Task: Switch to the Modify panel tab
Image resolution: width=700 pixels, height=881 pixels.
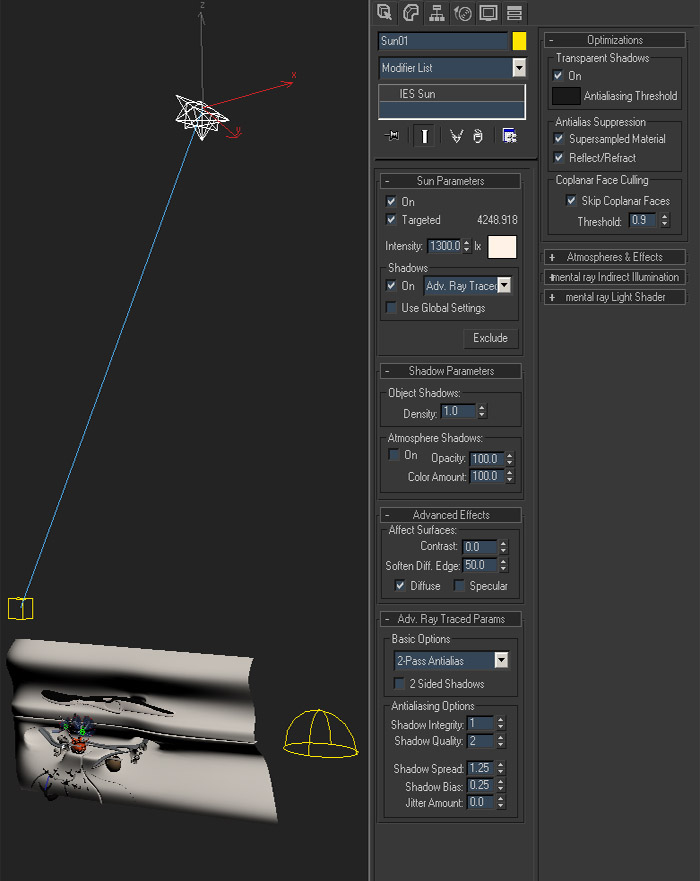Action: [410, 13]
